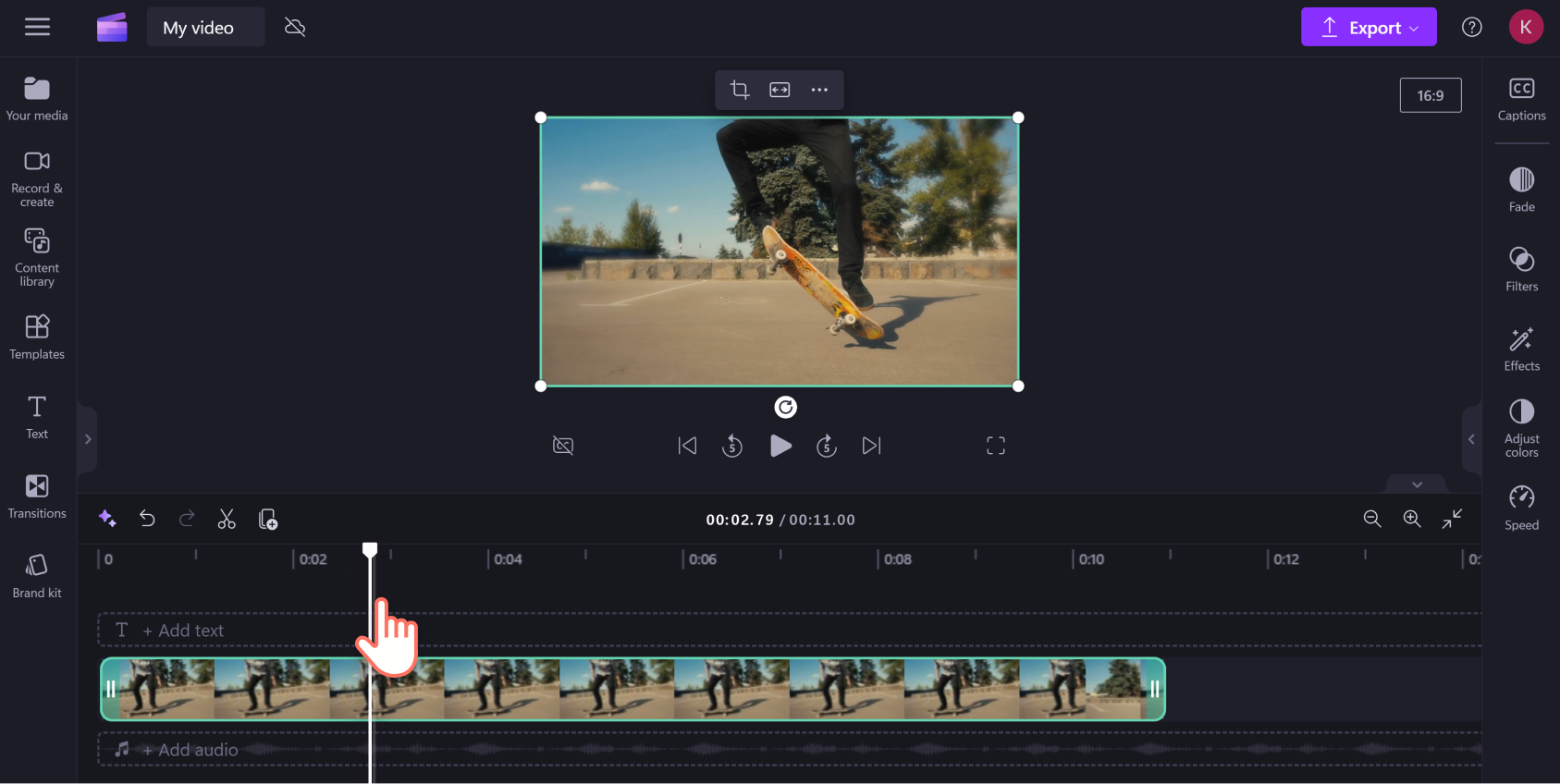Click the top-left preview resize handle

pyautogui.click(x=541, y=117)
